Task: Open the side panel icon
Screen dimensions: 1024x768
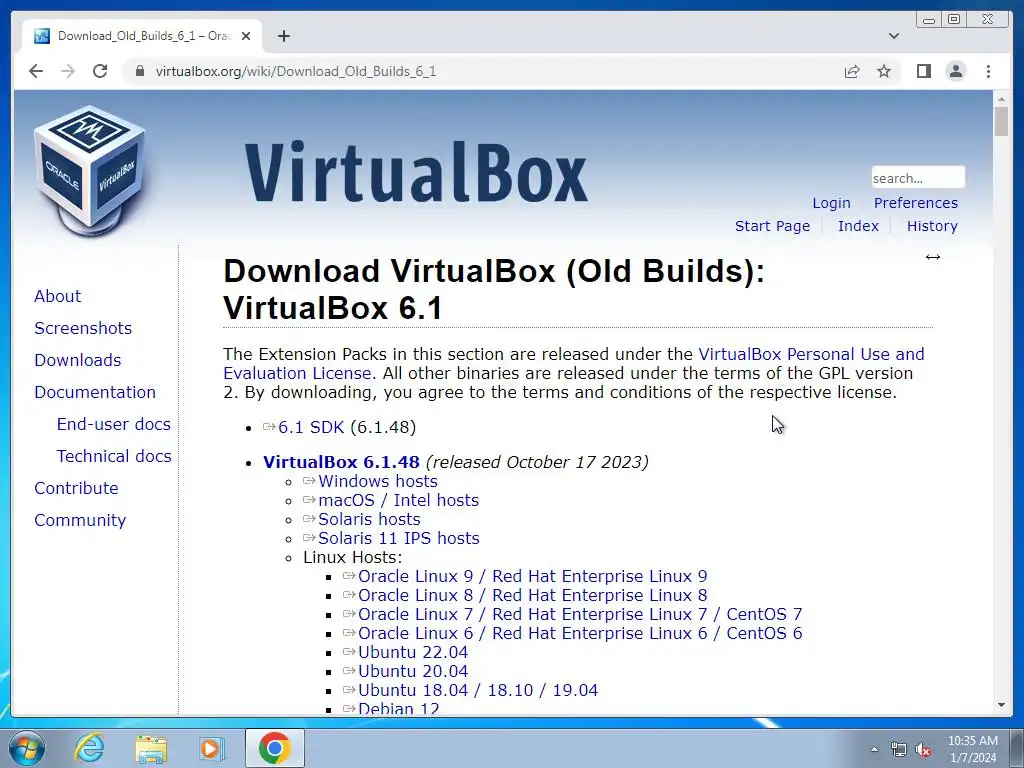Action: (x=923, y=71)
